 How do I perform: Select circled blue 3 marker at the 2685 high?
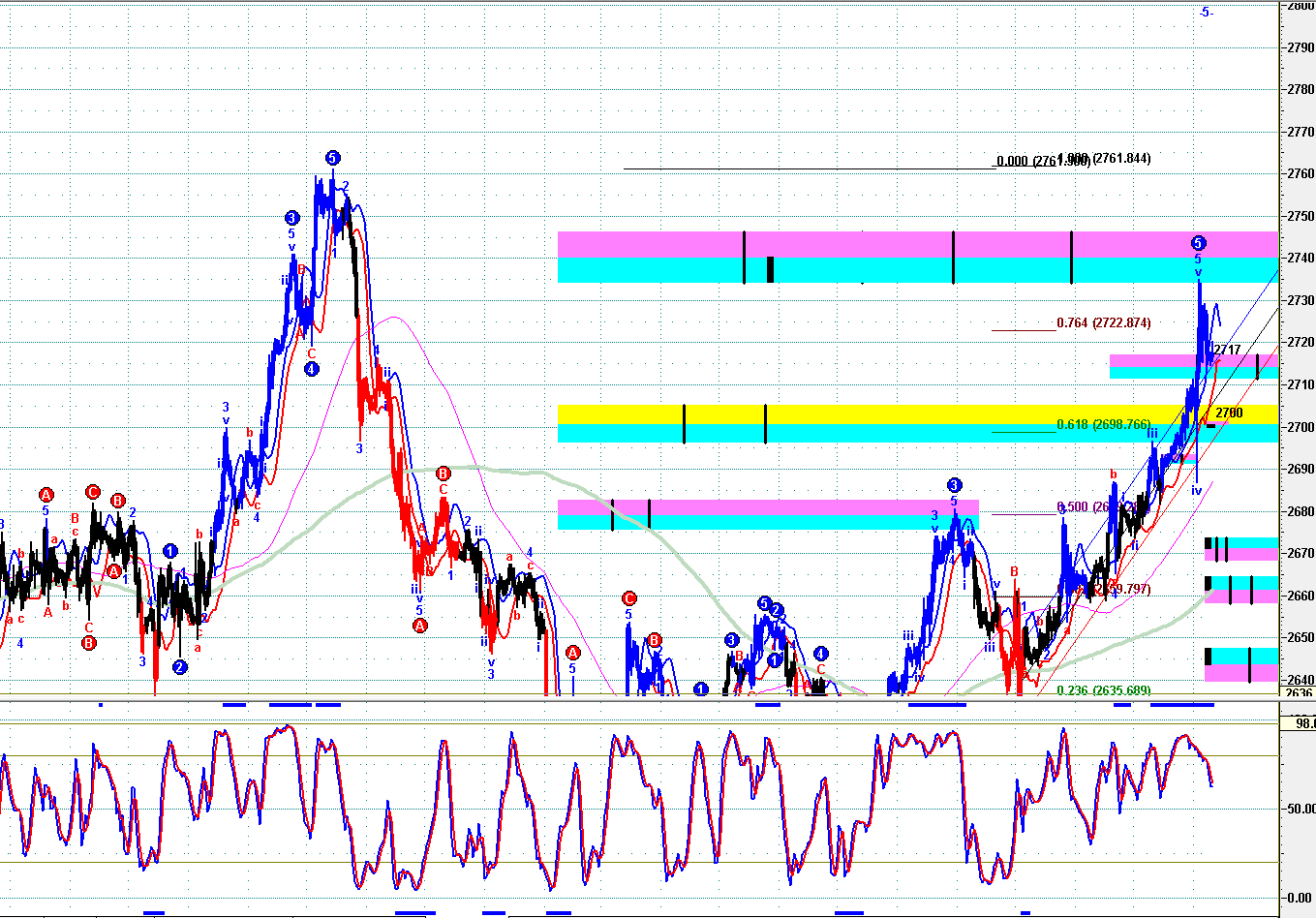(x=954, y=485)
